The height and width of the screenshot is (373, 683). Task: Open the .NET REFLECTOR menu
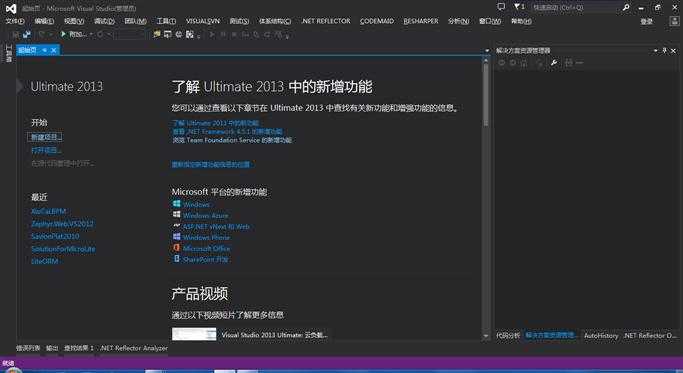pos(326,21)
